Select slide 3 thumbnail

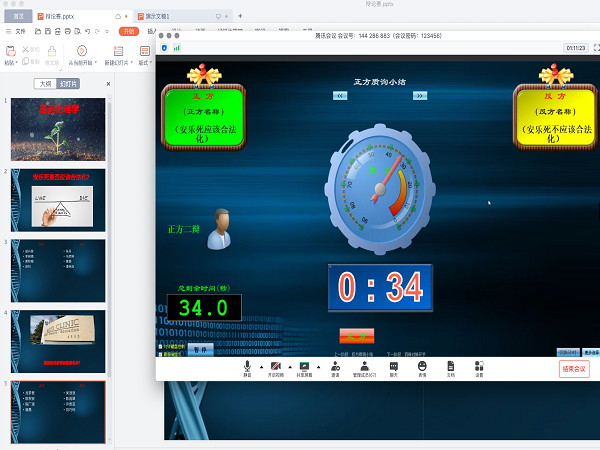(58, 271)
